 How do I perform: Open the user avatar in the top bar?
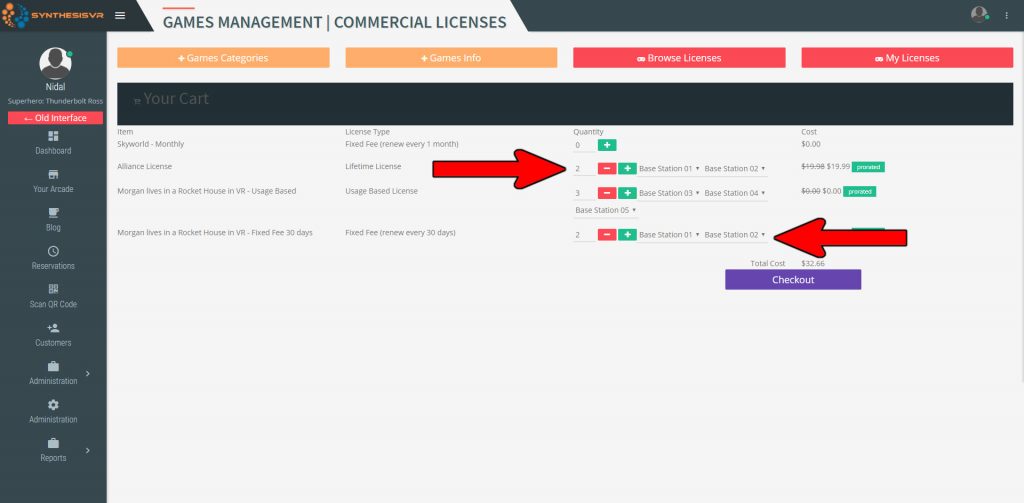(978, 14)
